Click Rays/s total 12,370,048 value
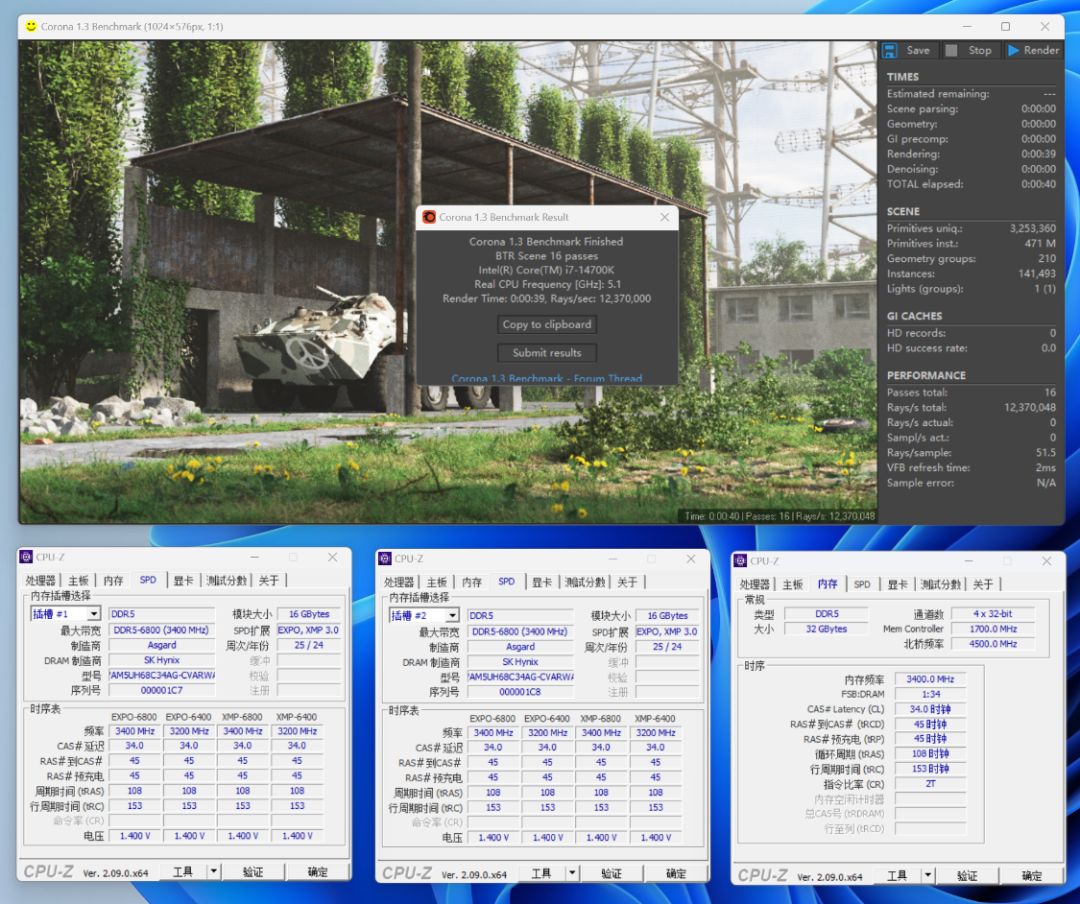 point(1030,407)
